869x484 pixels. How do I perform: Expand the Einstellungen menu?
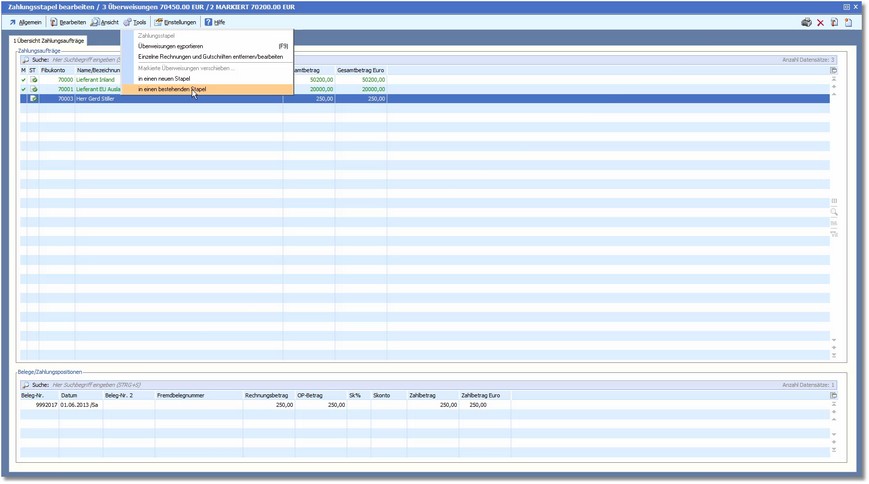[x=175, y=22]
